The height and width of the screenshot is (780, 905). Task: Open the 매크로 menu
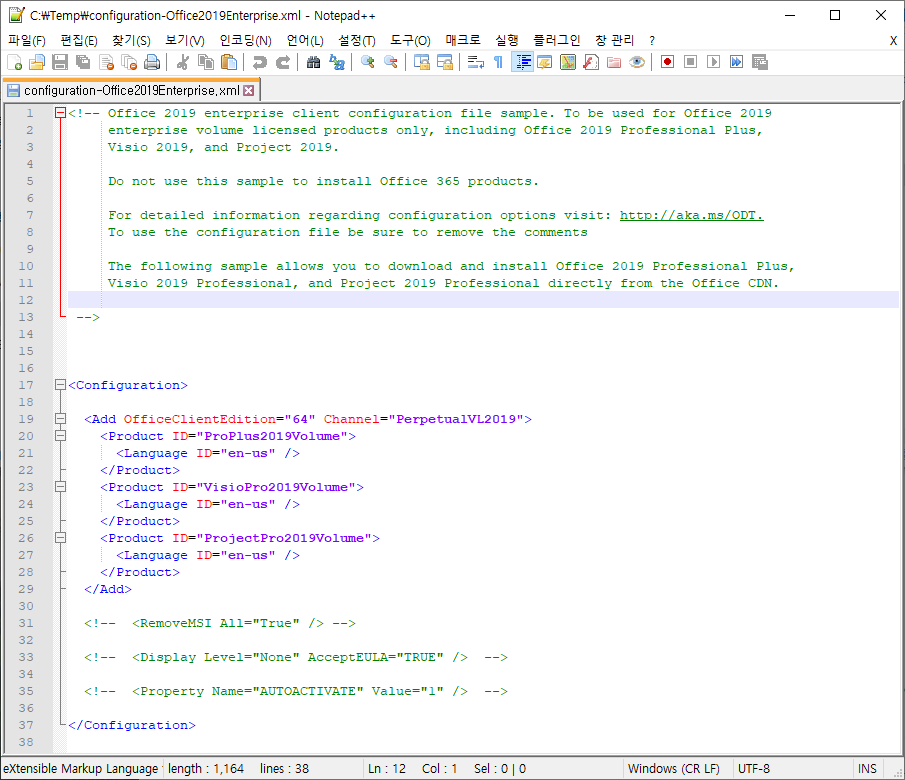(x=463, y=40)
